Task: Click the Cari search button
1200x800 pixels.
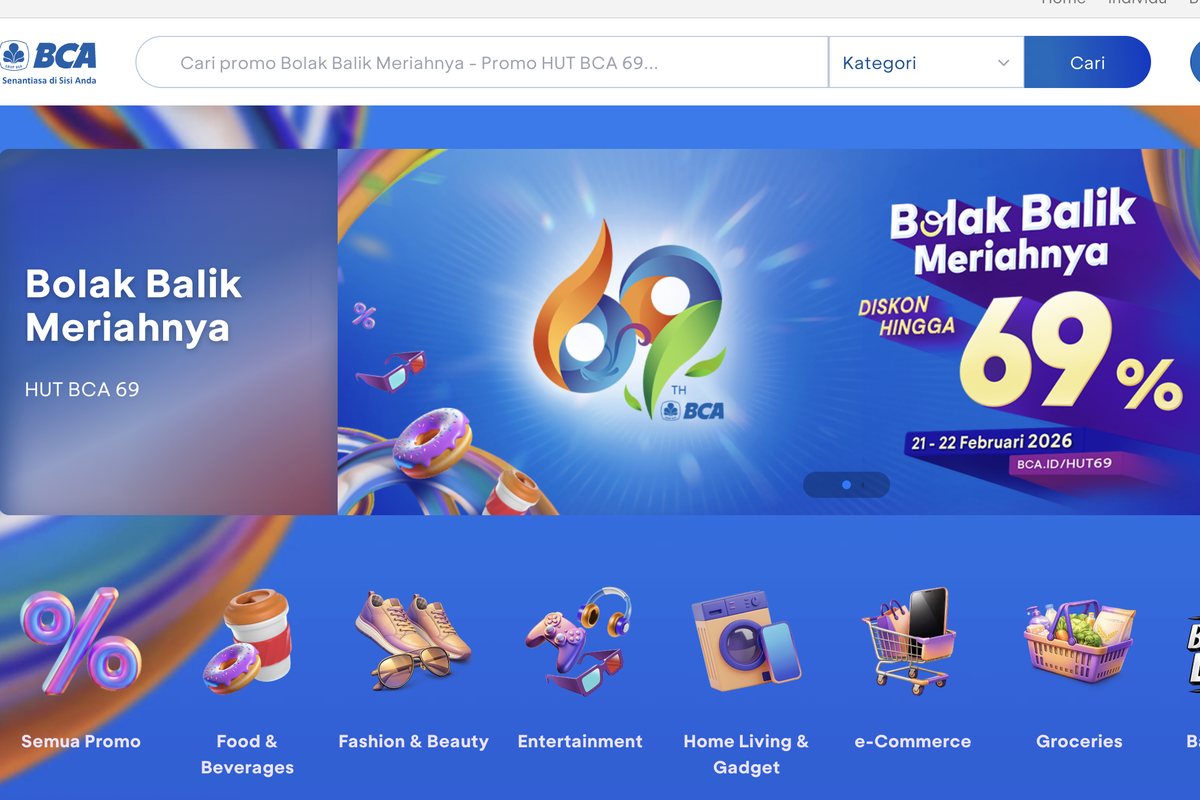Action: pos(1087,63)
